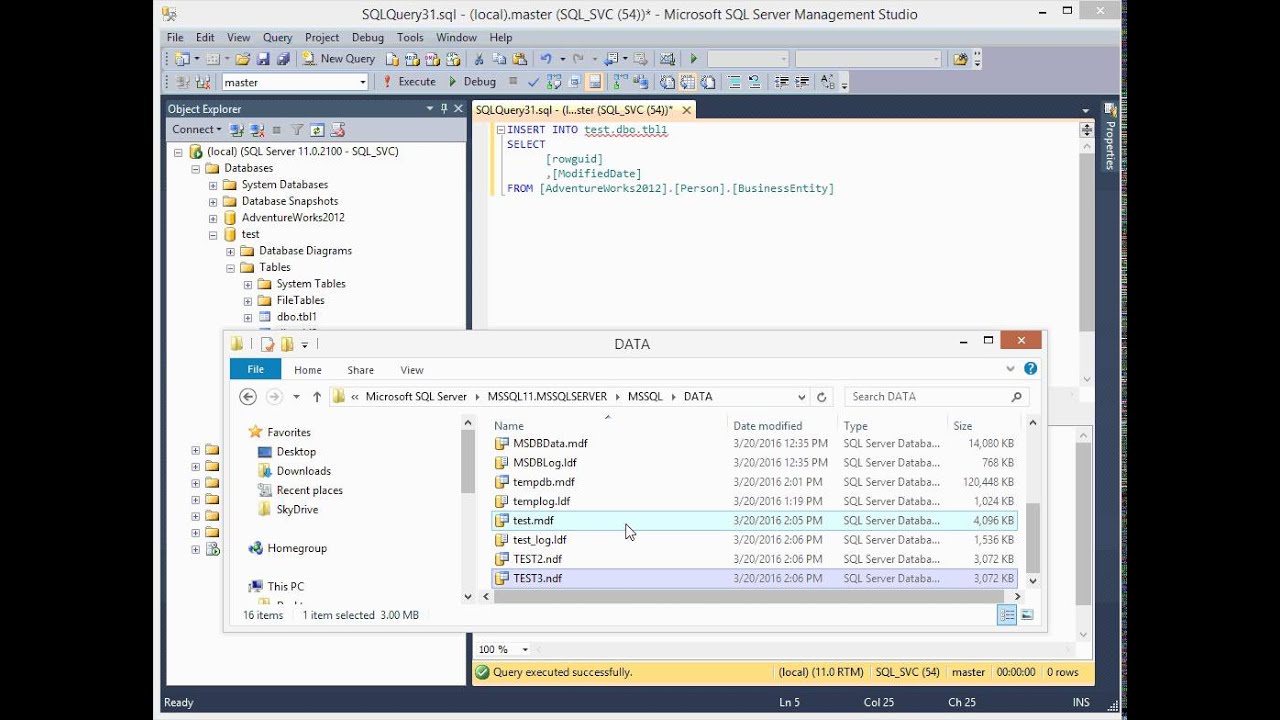
Task: Expand the AdventureWorks2012 database node
Action: pos(213,218)
